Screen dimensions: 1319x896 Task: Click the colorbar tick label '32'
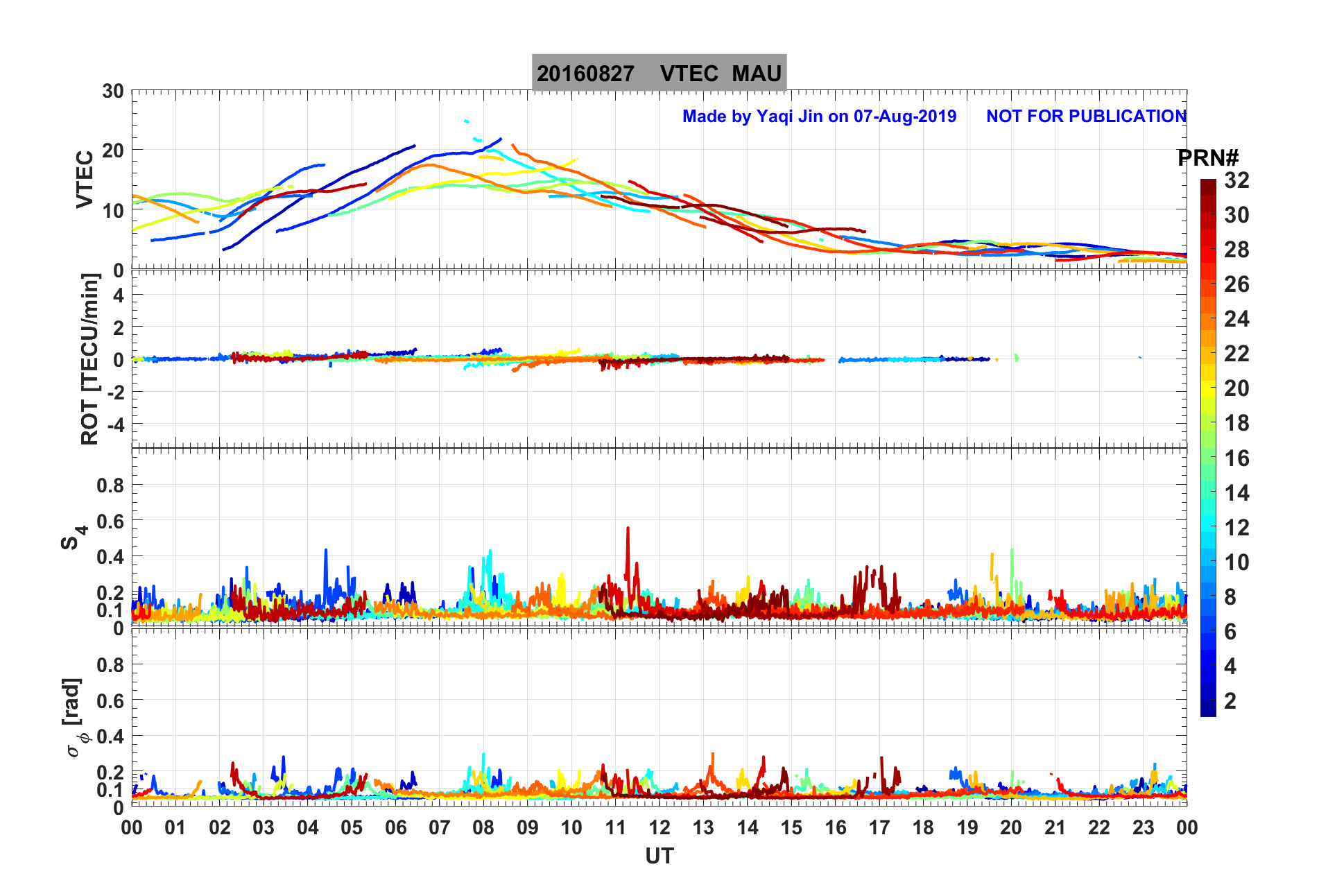[x=1236, y=180]
